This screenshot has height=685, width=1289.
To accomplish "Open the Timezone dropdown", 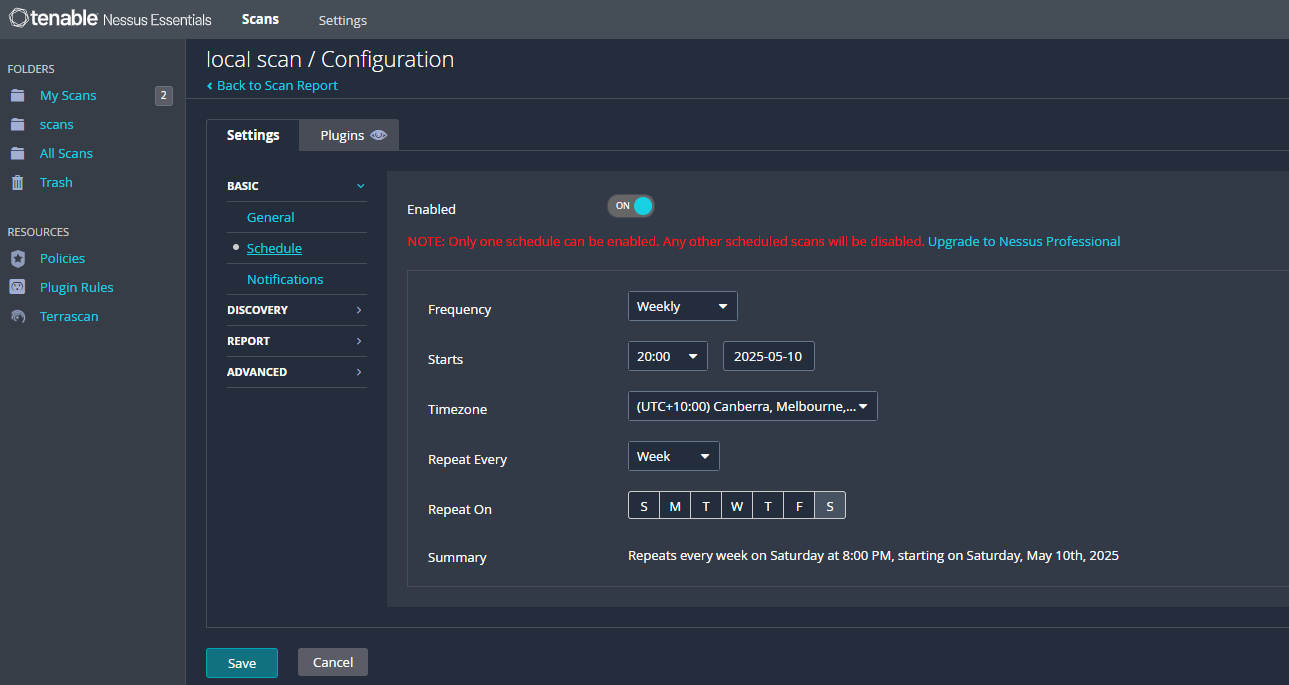I will click(x=753, y=406).
